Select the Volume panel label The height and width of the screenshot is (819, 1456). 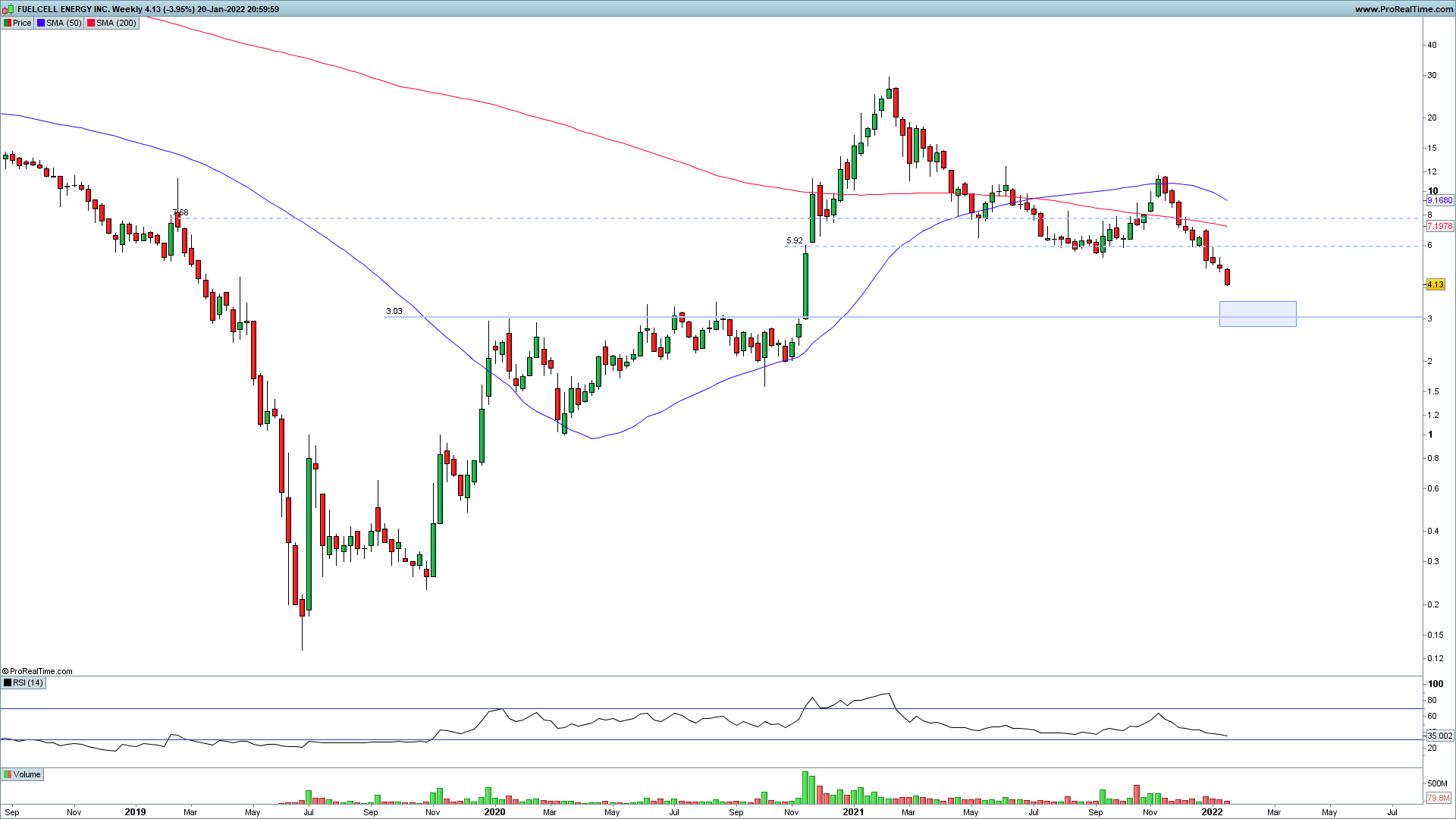click(x=27, y=774)
